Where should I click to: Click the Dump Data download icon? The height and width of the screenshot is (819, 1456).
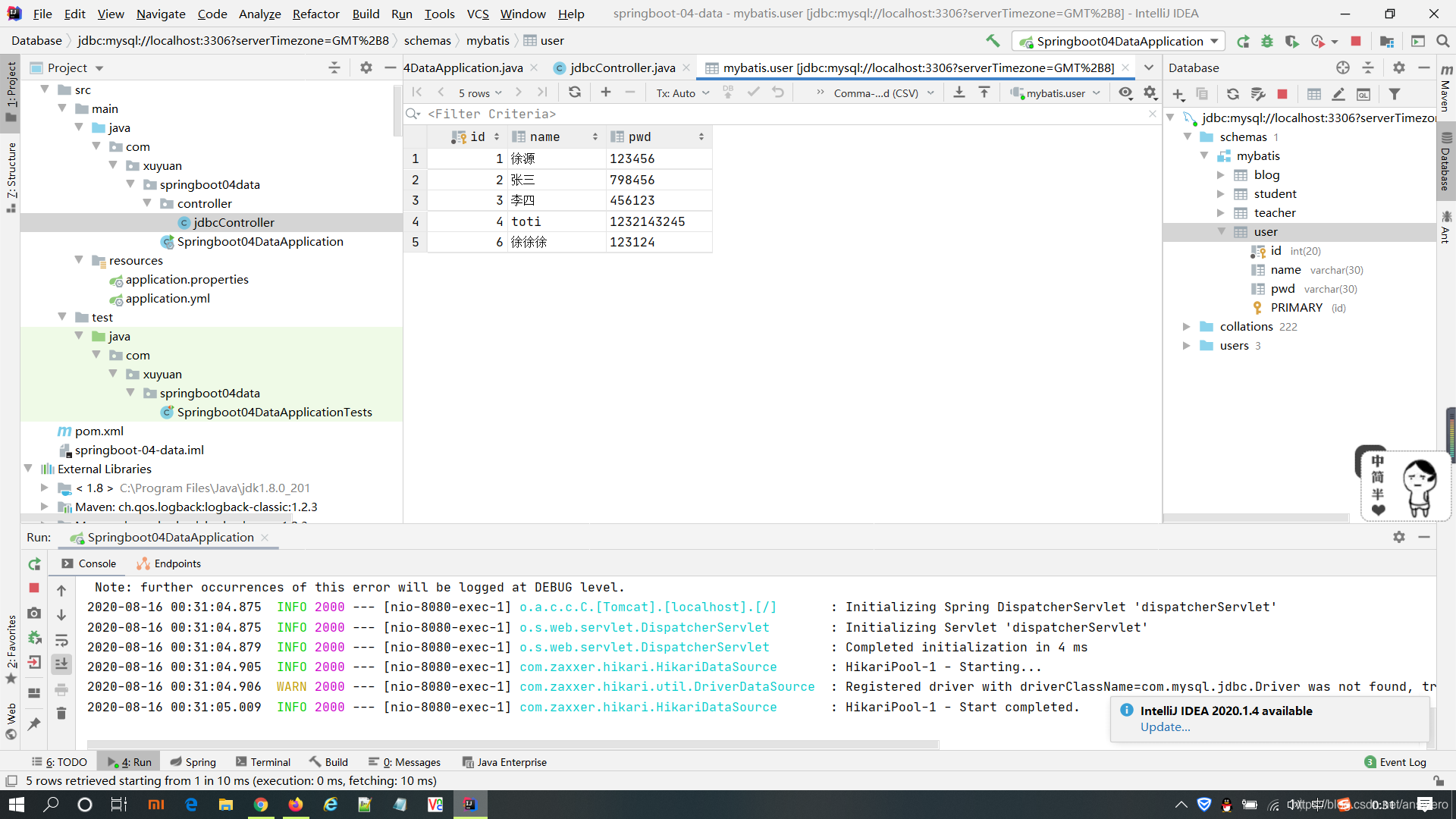point(959,93)
